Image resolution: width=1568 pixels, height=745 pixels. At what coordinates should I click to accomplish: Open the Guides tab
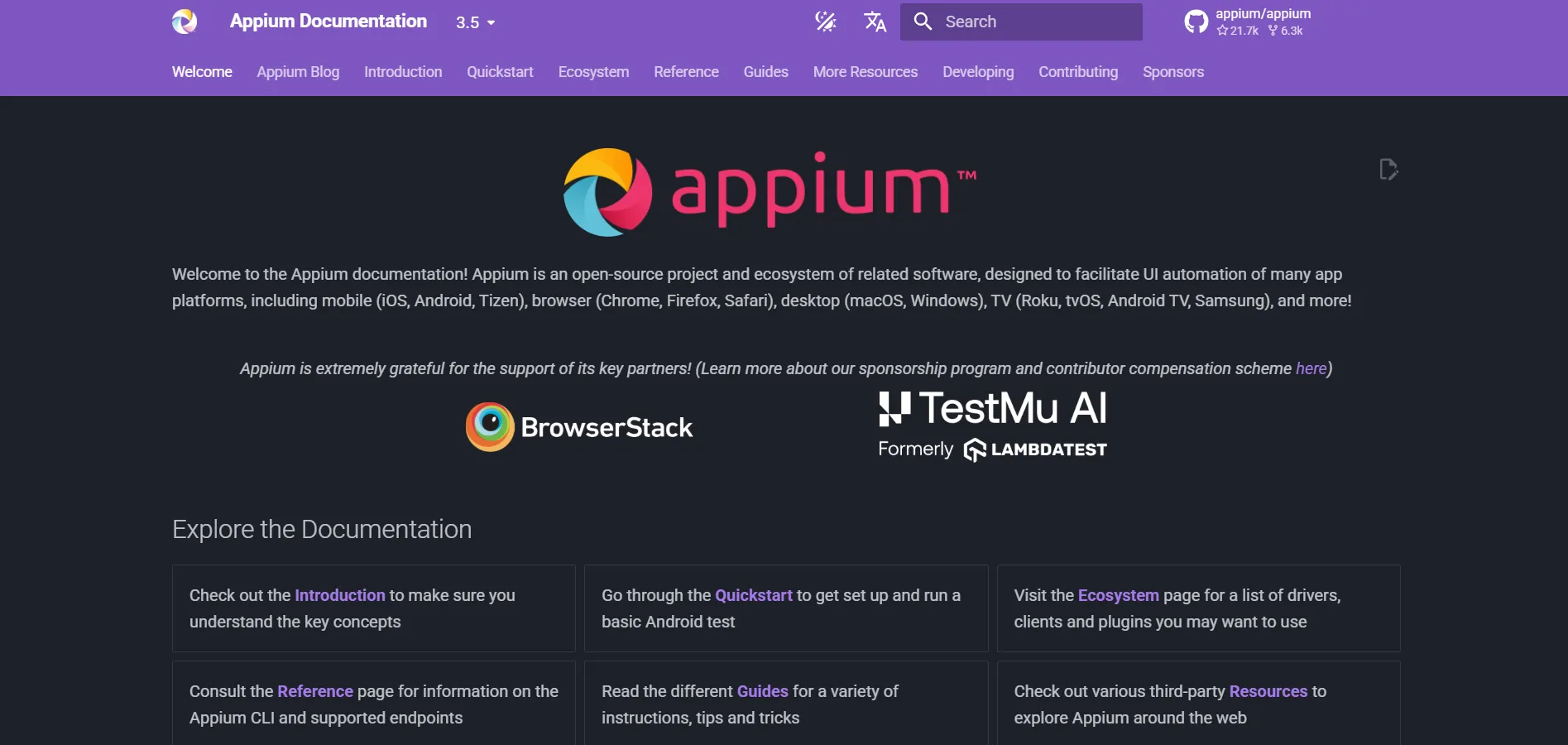(x=765, y=72)
